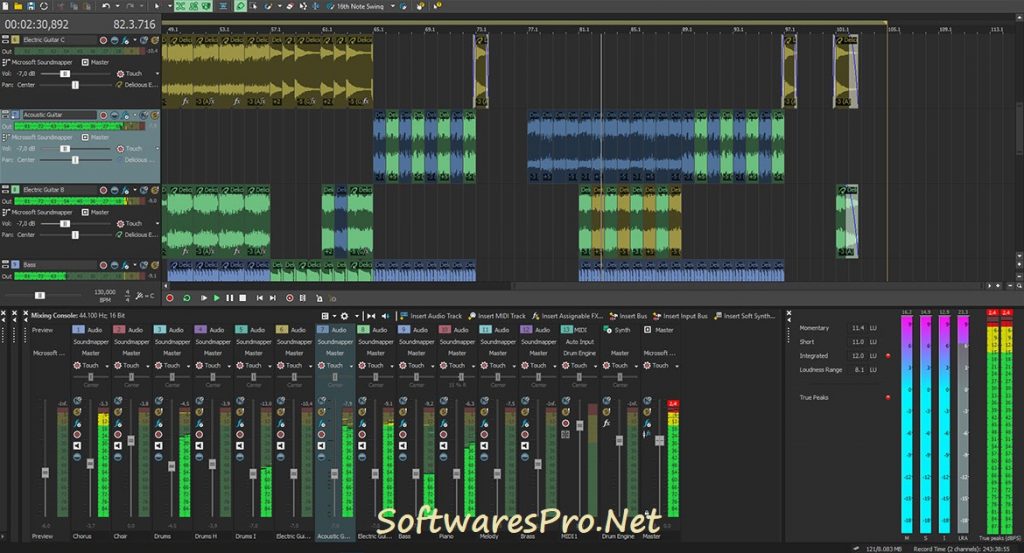Open track settings dropdown arrow on Electric Guitar C
Viewport: 1024px width, 553px height.
click(x=135, y=40)
